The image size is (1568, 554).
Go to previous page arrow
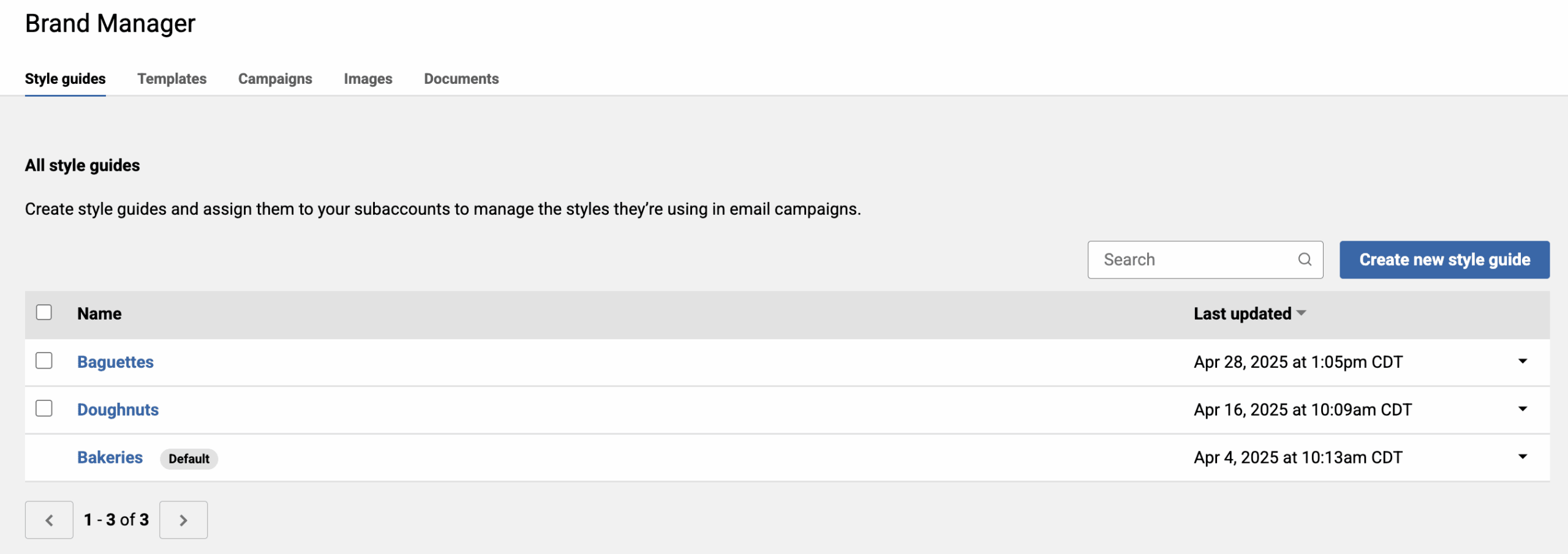pos(49,520)
